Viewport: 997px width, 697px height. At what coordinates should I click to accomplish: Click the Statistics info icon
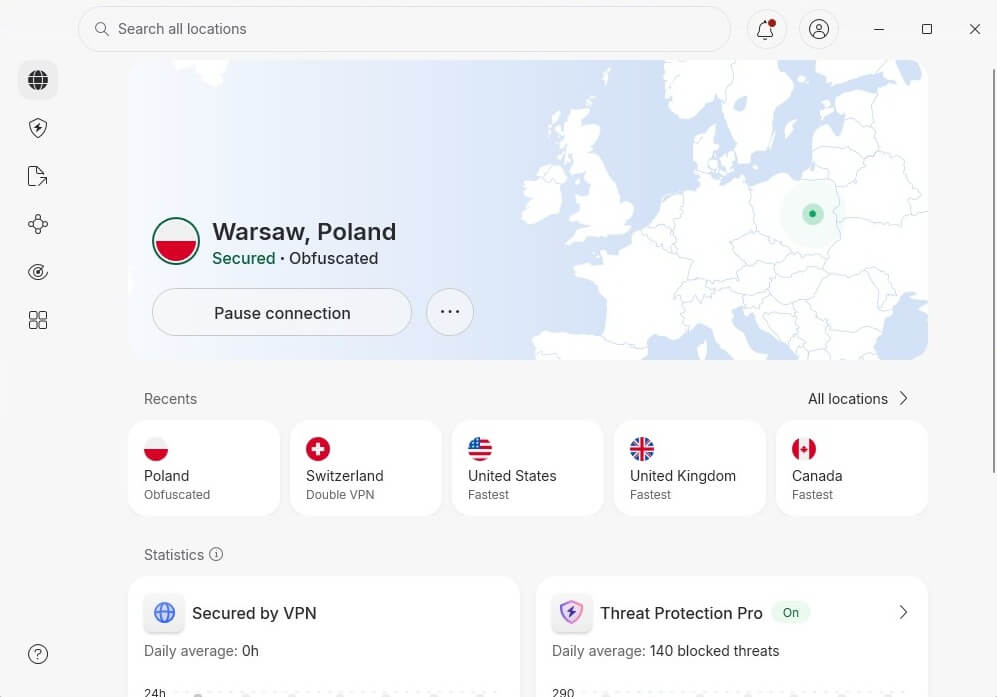(216, 555)
